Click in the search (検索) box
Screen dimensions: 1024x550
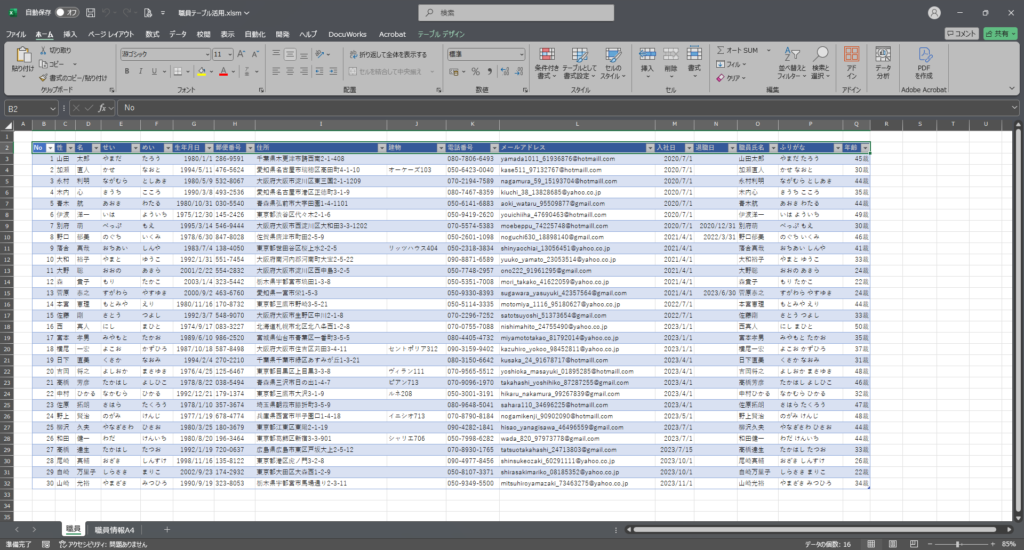tap(516, 12)
